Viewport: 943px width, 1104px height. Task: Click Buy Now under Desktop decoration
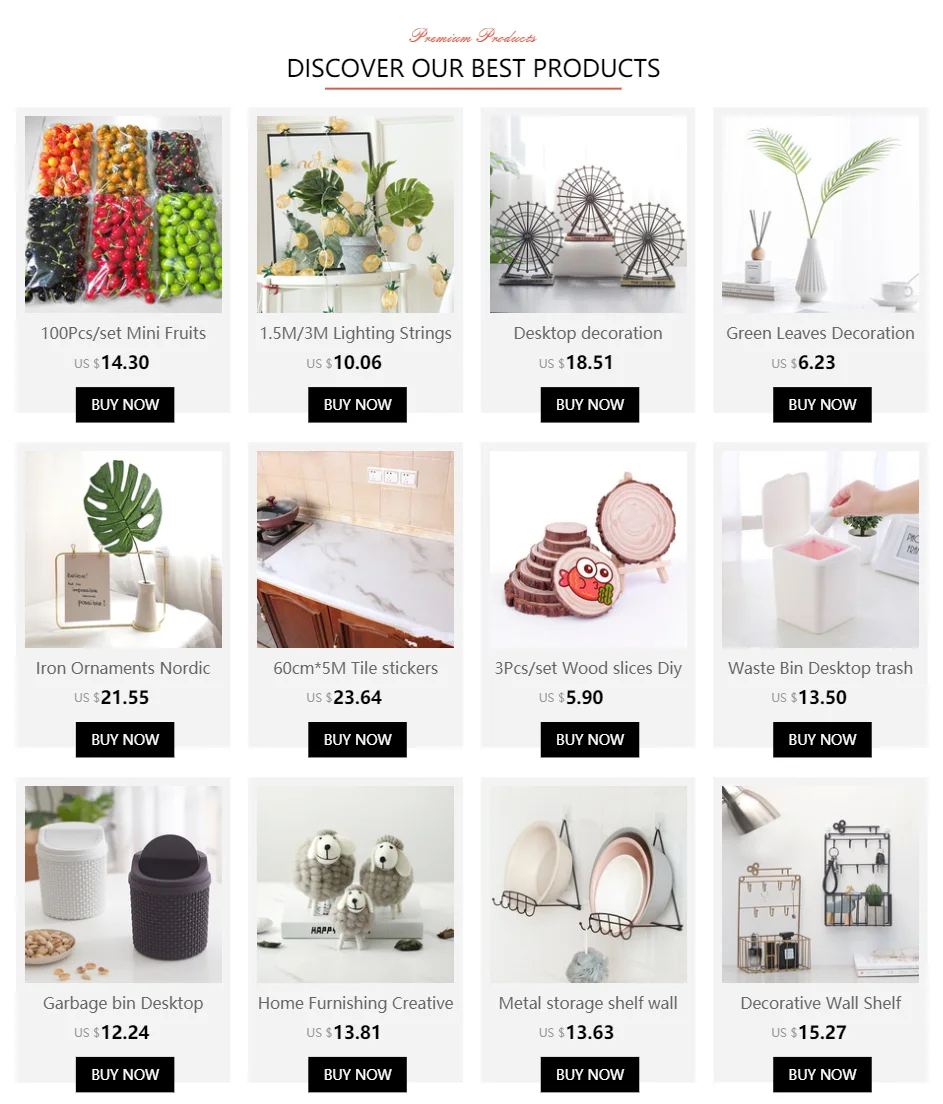[589, 405]
